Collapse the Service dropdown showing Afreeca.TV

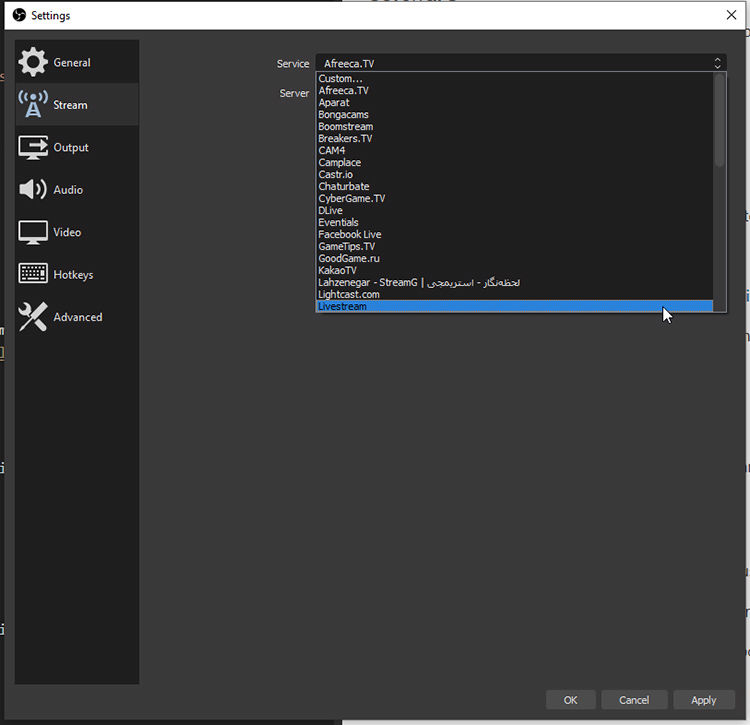521,63
